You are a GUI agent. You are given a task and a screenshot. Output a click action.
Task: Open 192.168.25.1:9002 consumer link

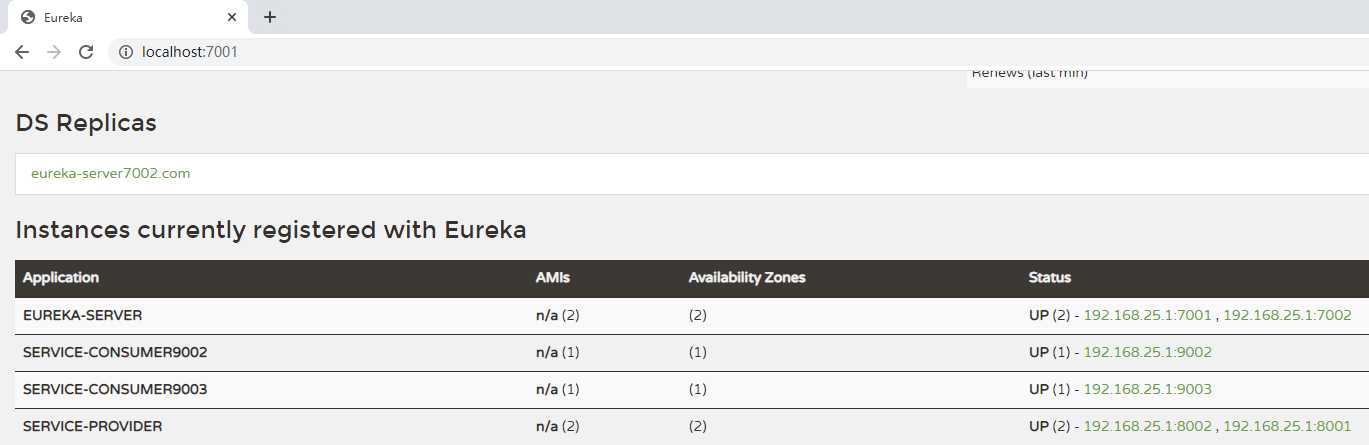[1148, 352]
